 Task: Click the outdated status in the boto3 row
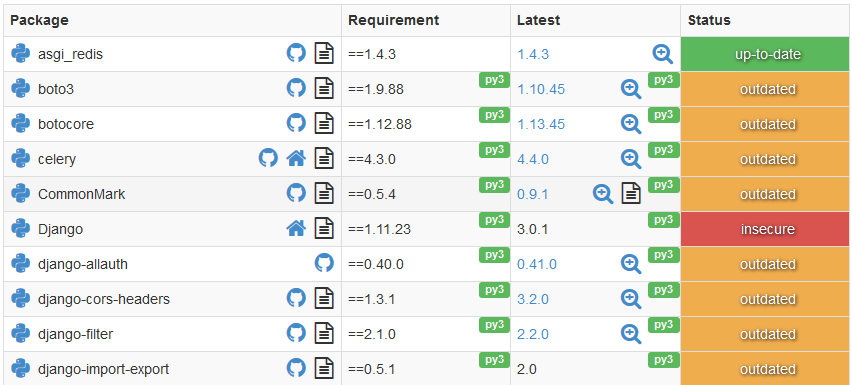[x=766, y=89]
